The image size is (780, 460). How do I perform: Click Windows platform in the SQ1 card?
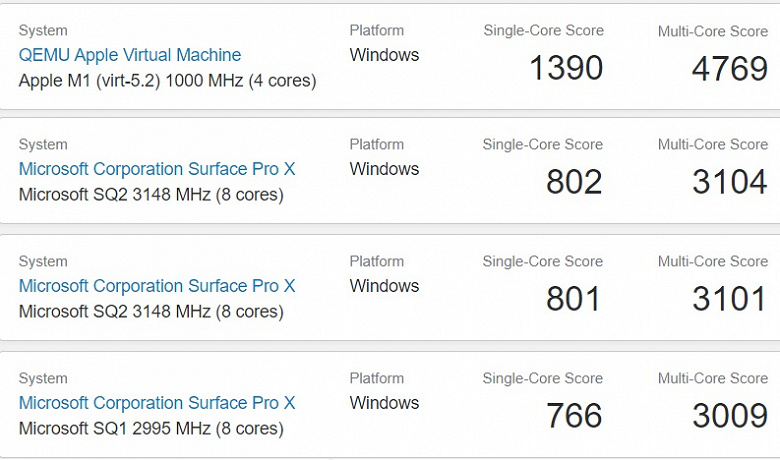(x=384, y=403)
